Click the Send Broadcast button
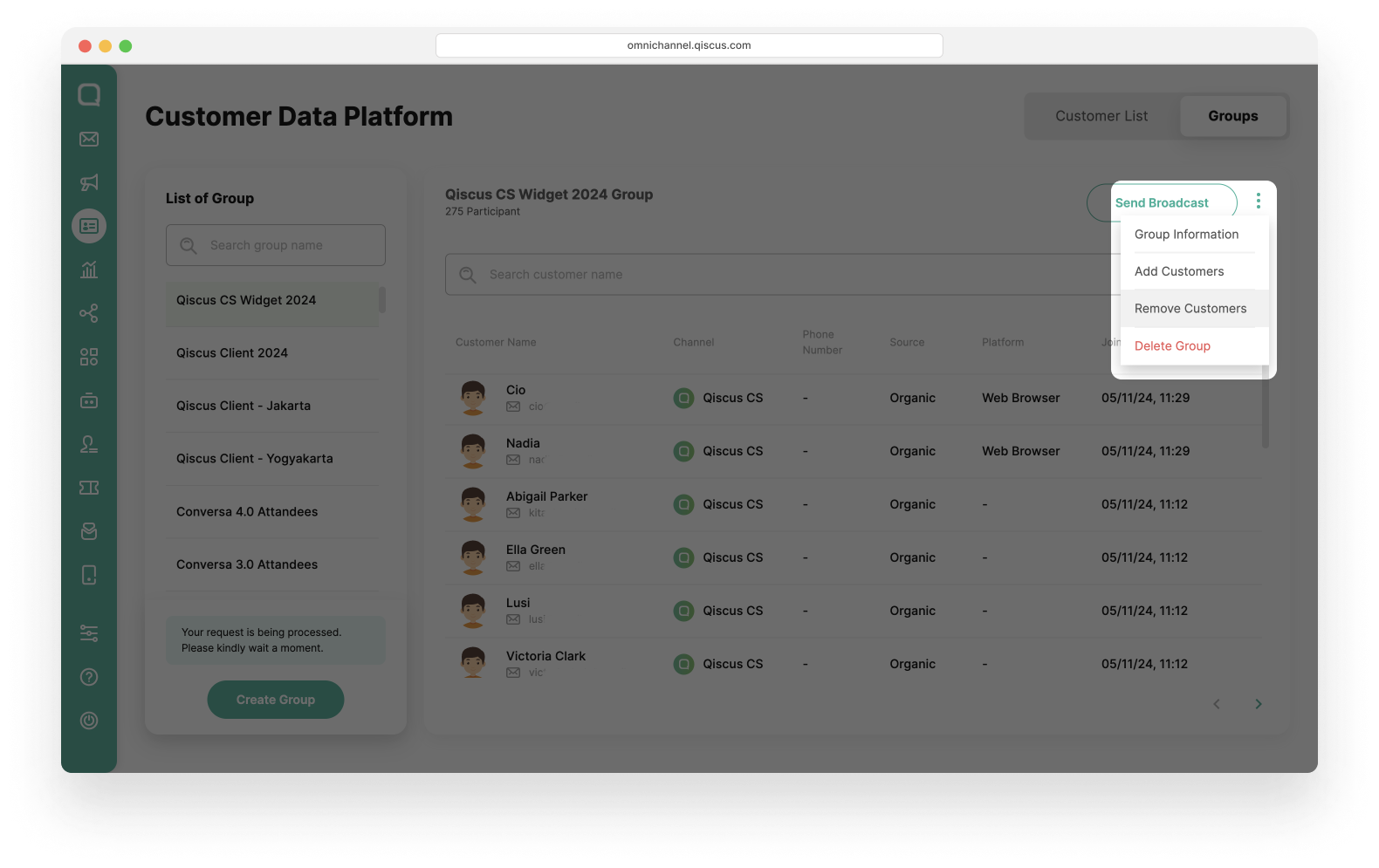The height and width of the screenshot is (868, 1379). pos(1162,203)
